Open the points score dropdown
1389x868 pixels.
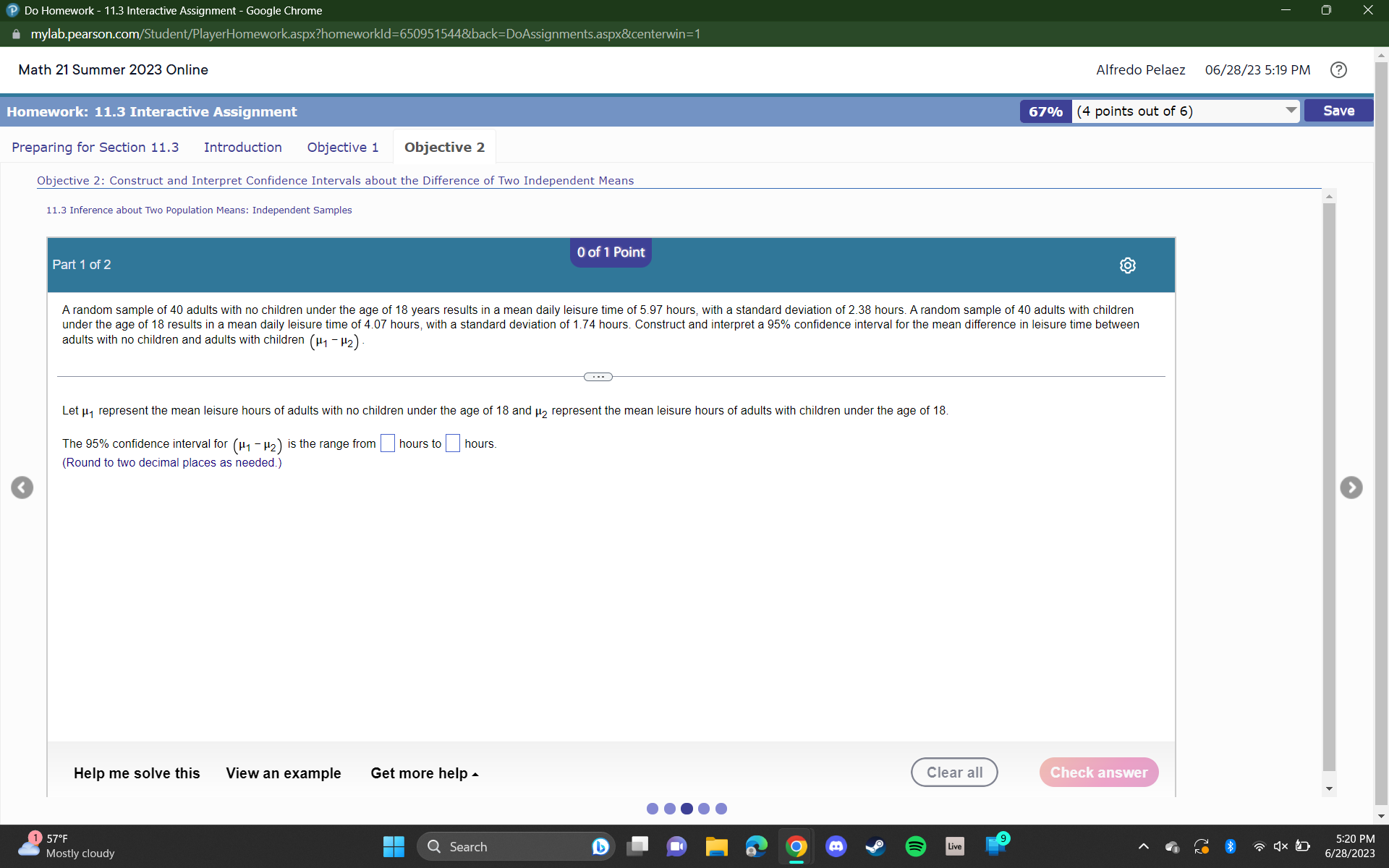[x=1291, y=111]
